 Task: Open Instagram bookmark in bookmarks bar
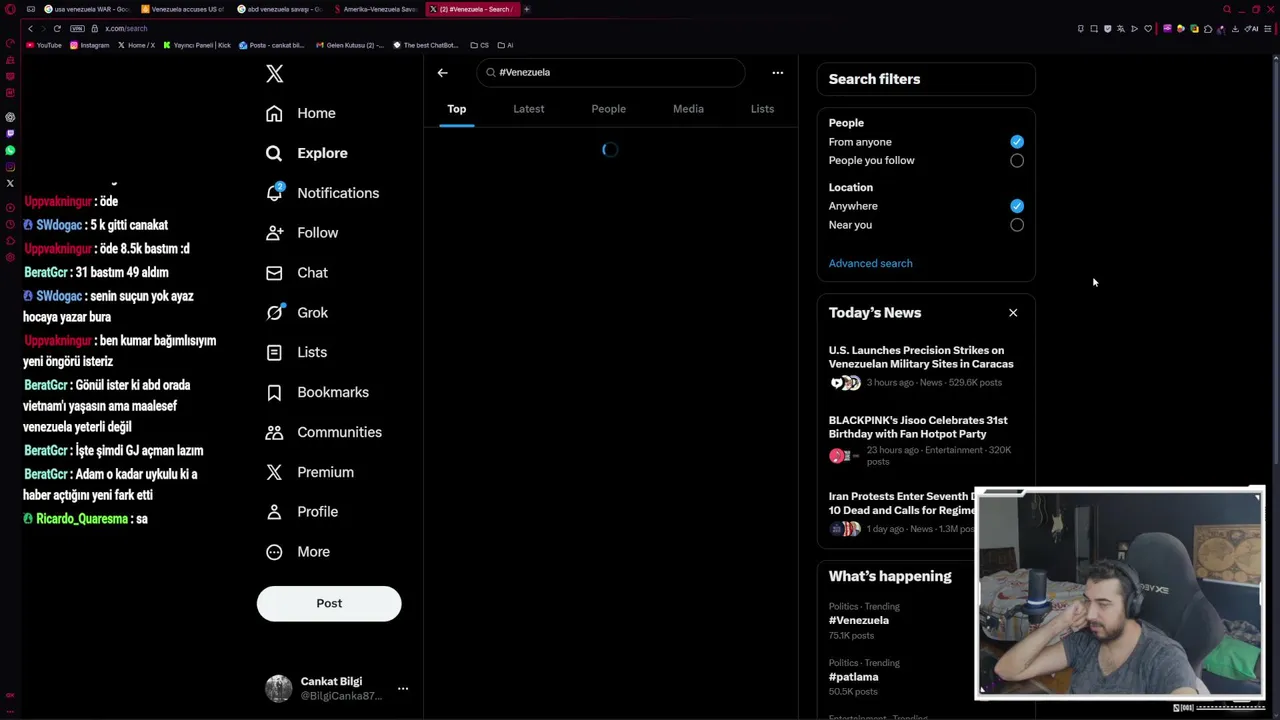90,45
